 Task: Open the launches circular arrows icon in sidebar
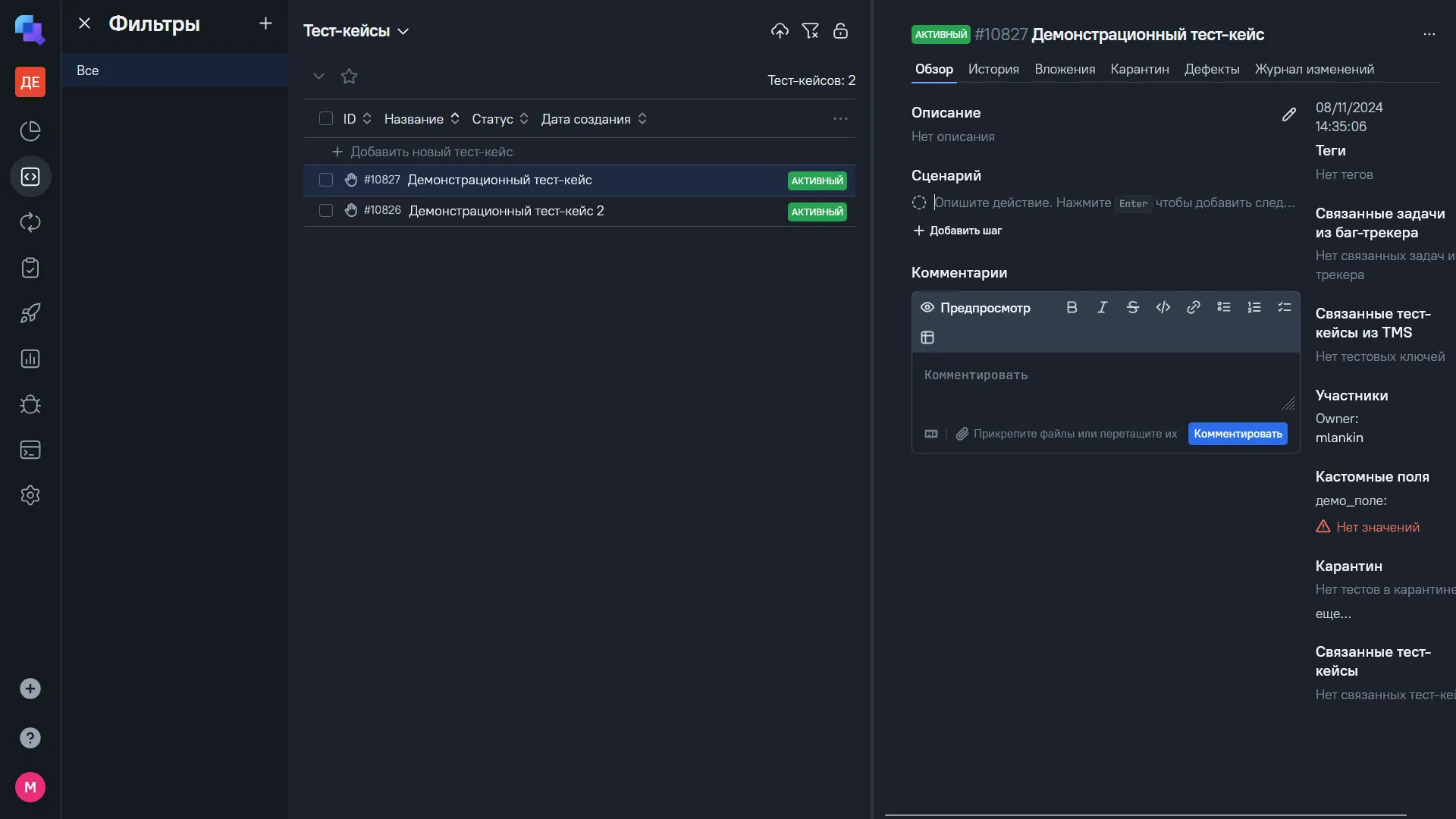tap(30, 222)
